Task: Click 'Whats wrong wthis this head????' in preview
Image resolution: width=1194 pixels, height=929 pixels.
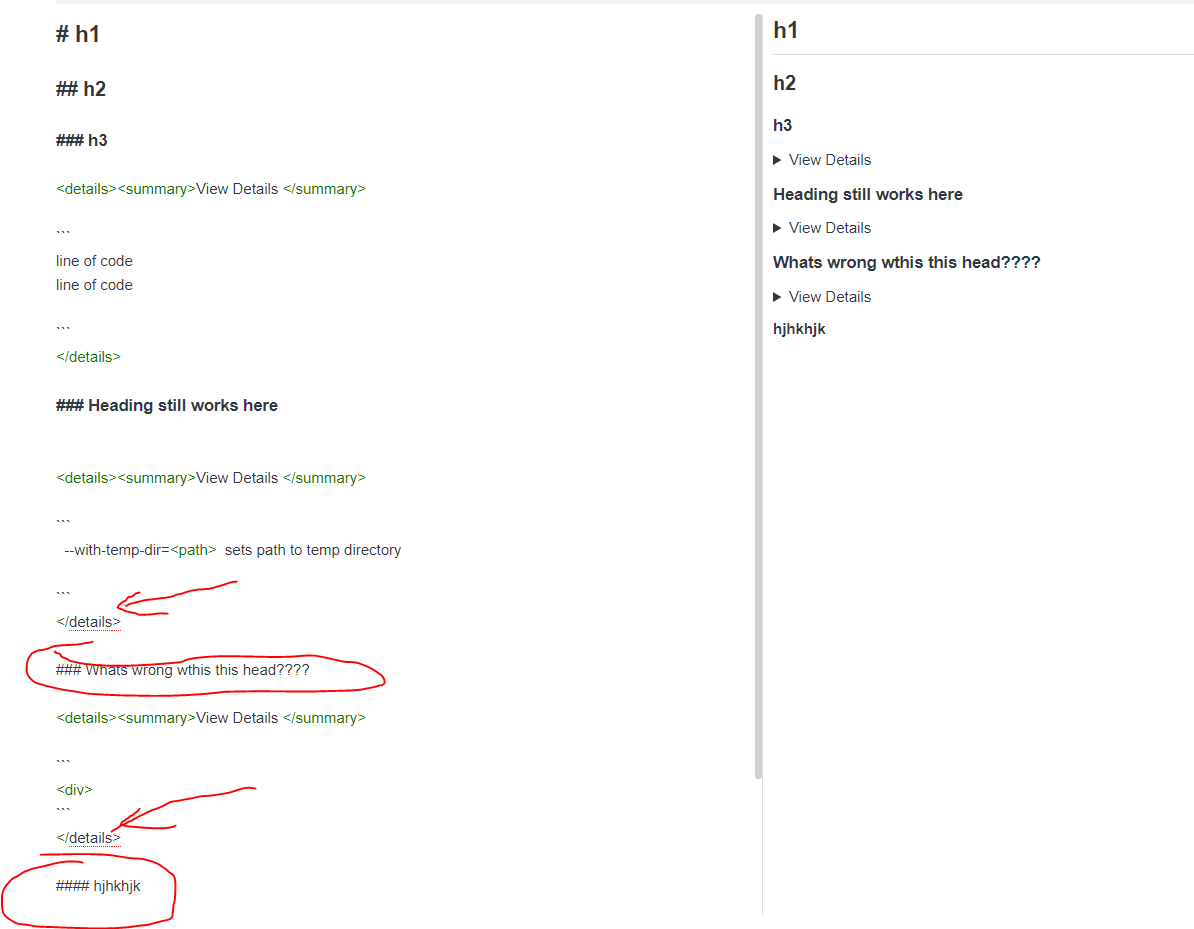Action: [906, 263]
